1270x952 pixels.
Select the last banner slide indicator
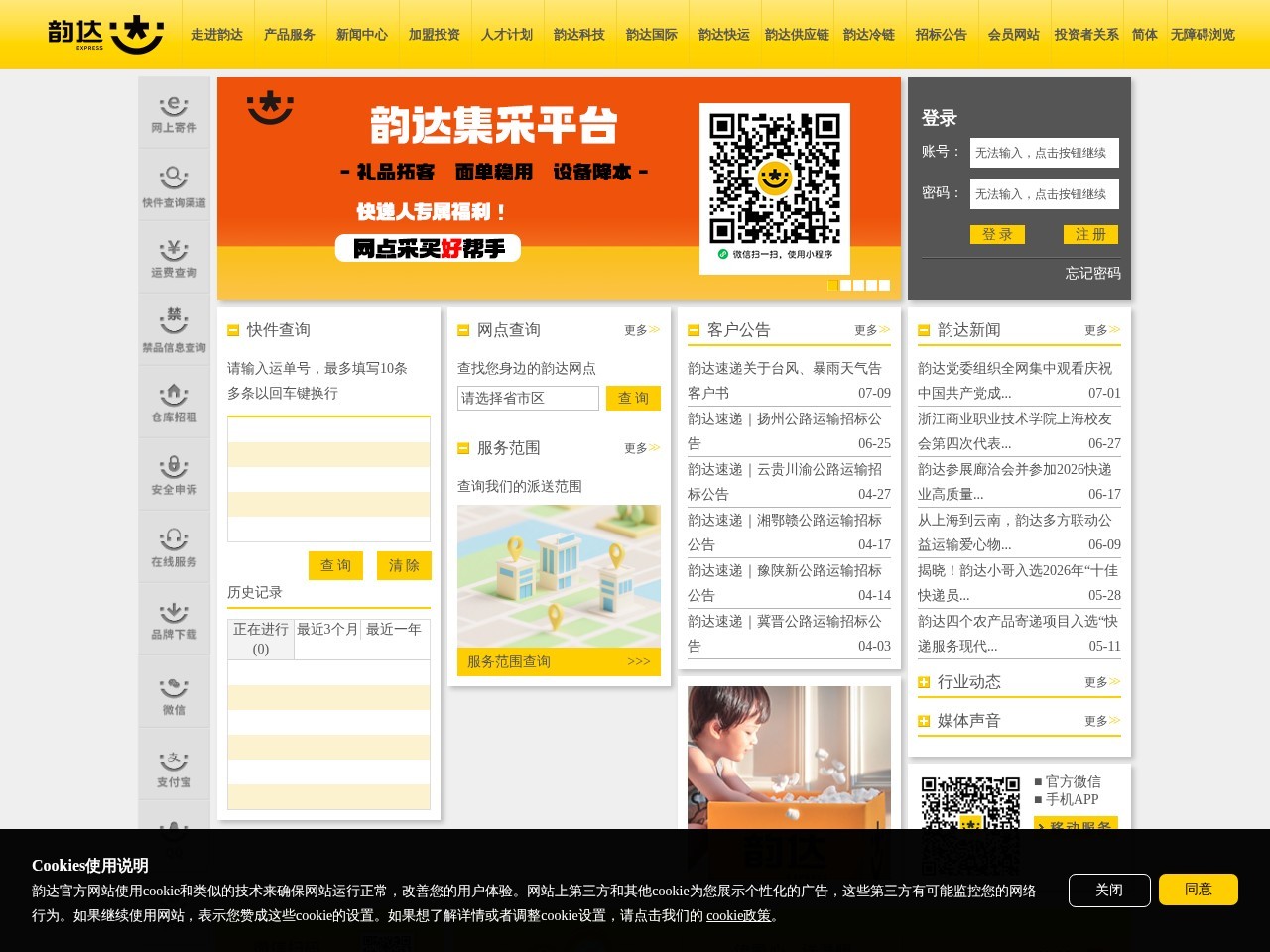[885, 285]
